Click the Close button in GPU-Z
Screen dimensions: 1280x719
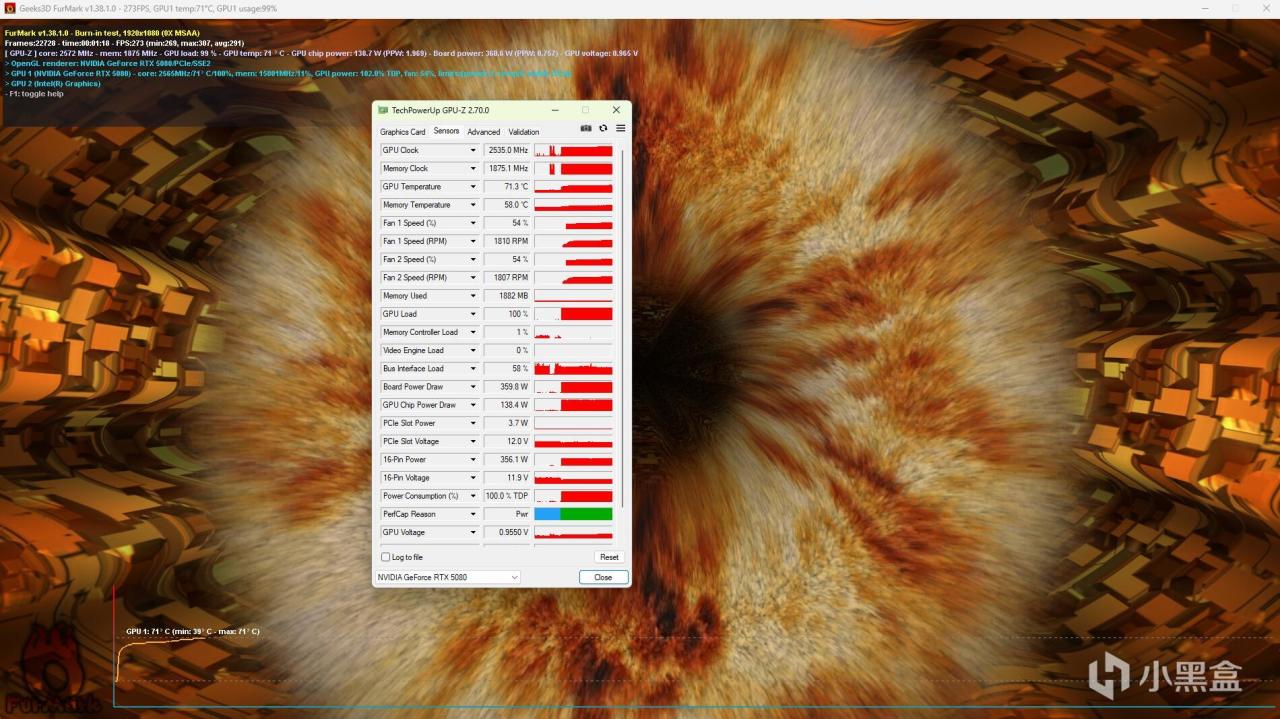[x=603, y=577]
